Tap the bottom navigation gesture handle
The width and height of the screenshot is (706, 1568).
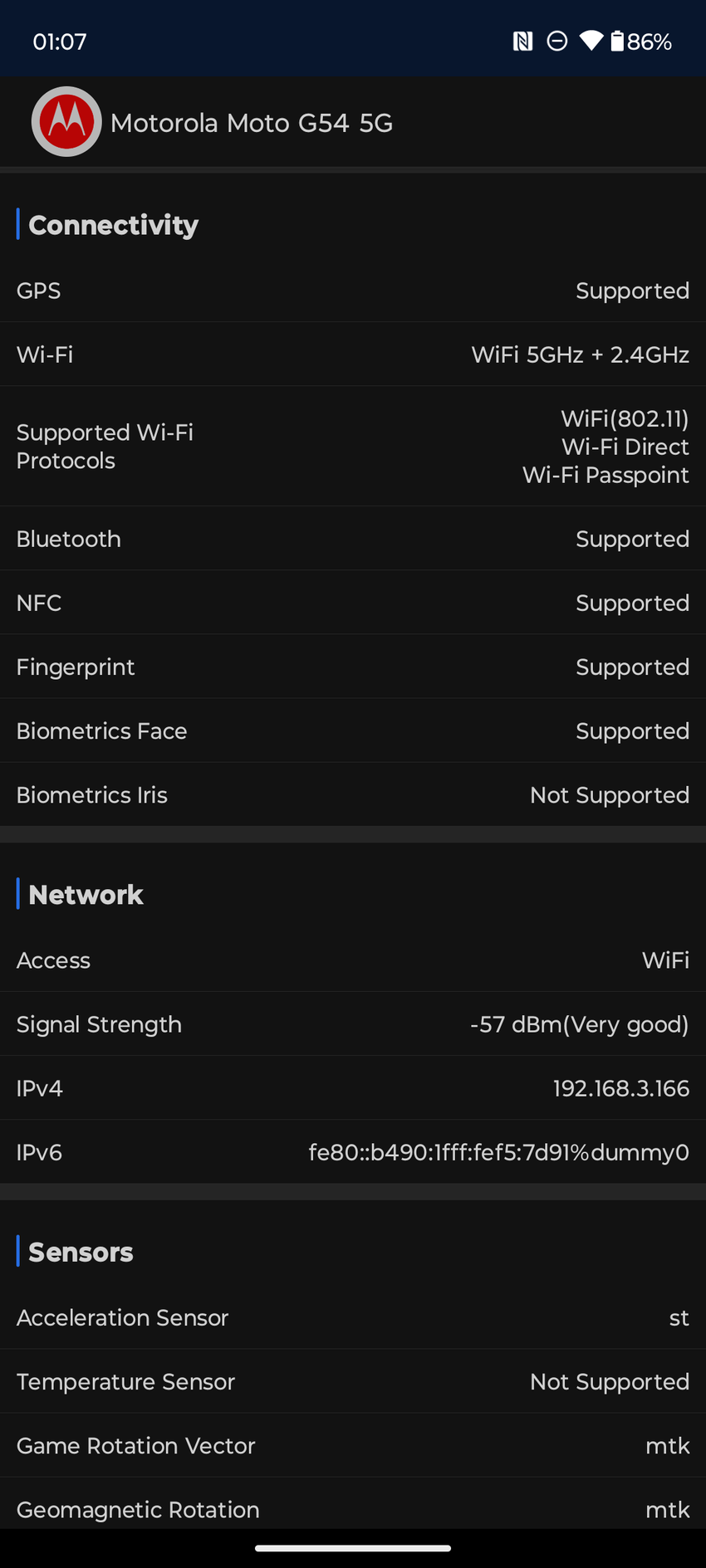coord(353,1548)
